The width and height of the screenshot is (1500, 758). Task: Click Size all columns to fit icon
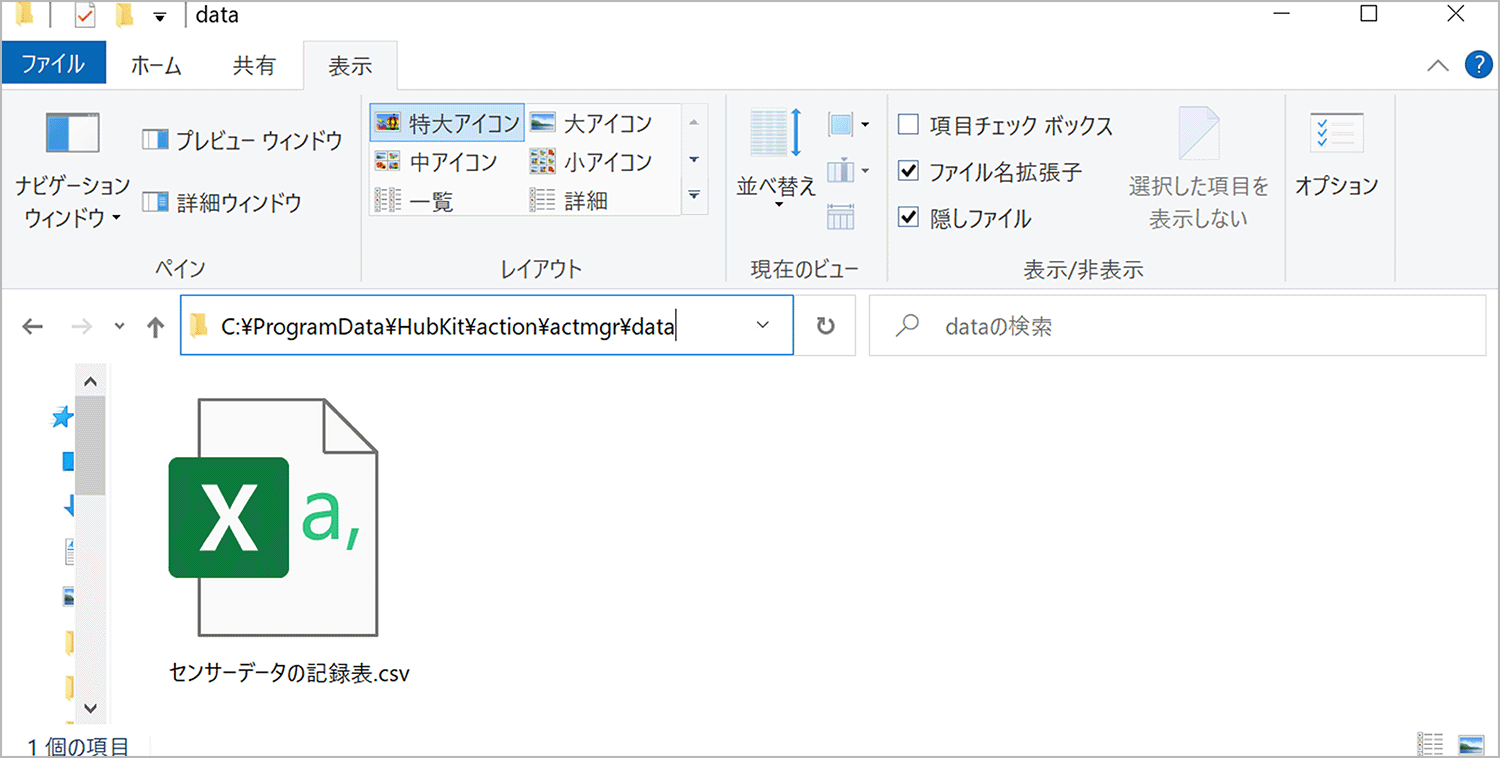point(841,216)
